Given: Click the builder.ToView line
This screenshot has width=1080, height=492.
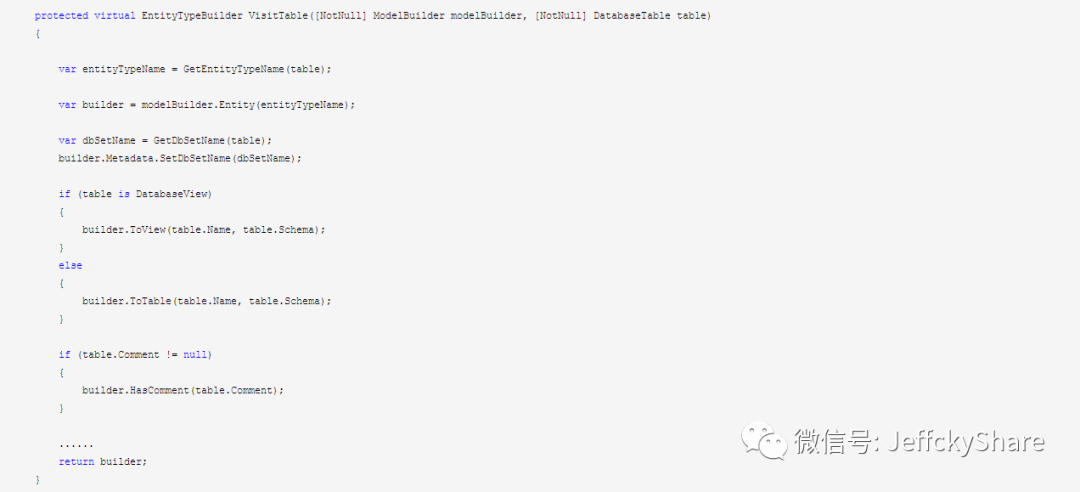Looking at the screenshot, I should [x=203, y=230].
